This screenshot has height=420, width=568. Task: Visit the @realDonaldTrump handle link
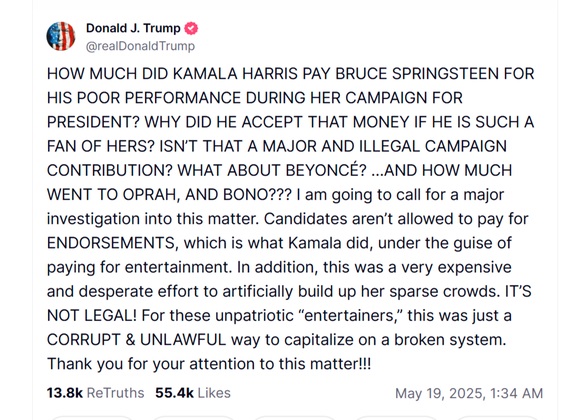coord(140,46)
